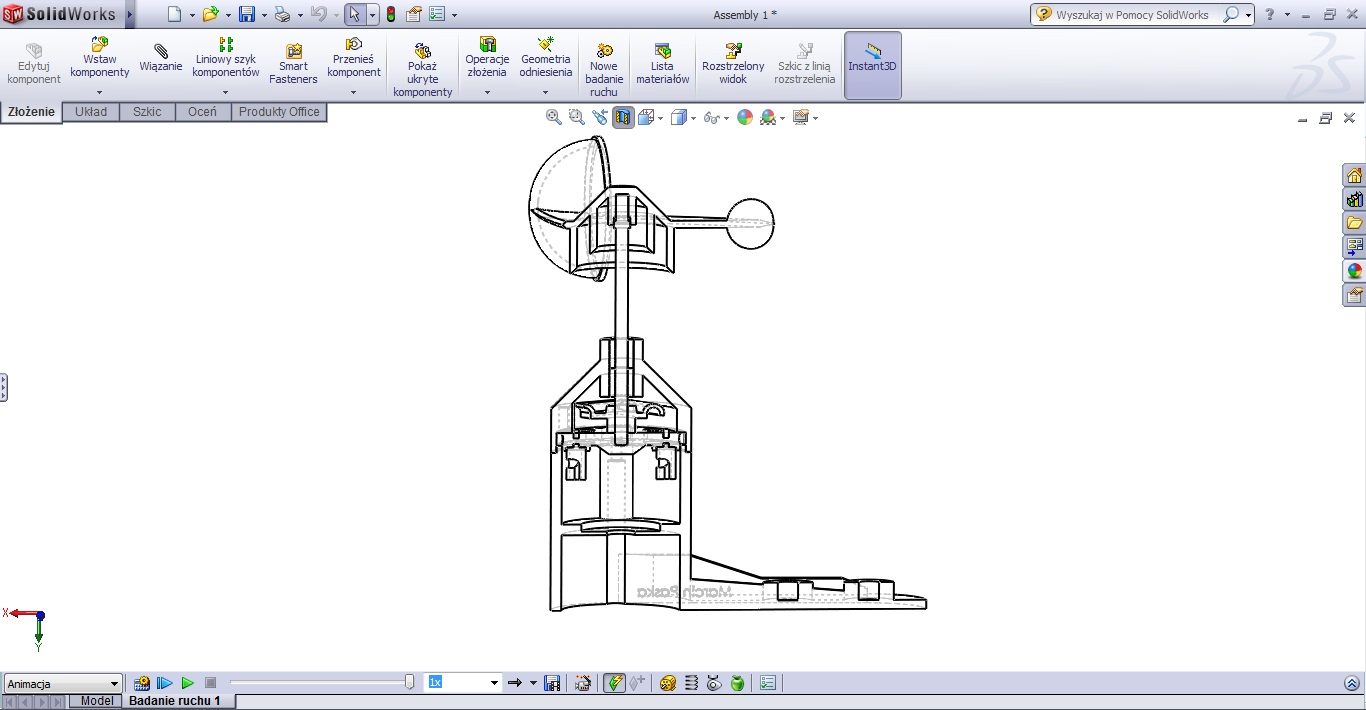
Task: Activate the Nowe badanie ruchu tool
Action: pos(603,65)
